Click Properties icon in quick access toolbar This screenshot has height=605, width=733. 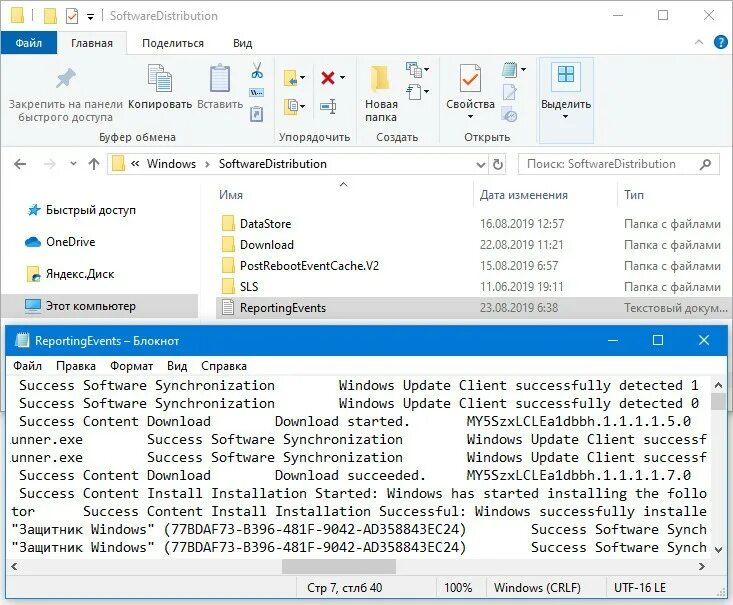72,16
